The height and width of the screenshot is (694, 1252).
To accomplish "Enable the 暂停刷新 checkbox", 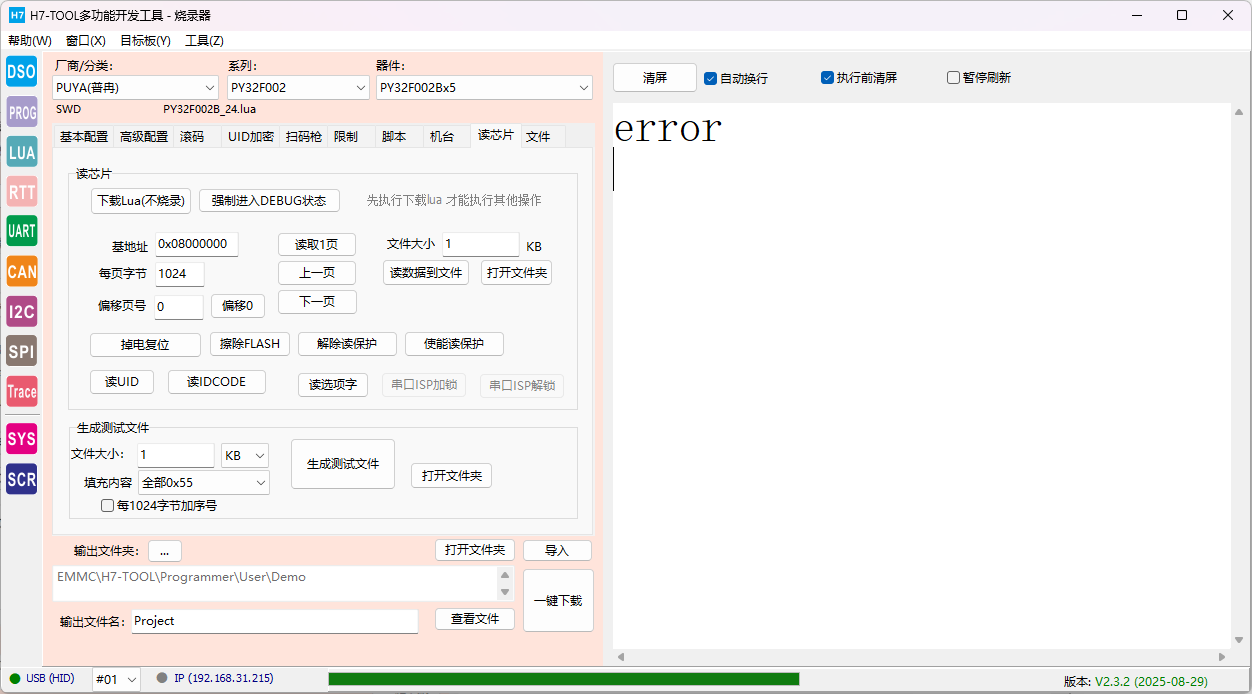I will pos(954,78).
